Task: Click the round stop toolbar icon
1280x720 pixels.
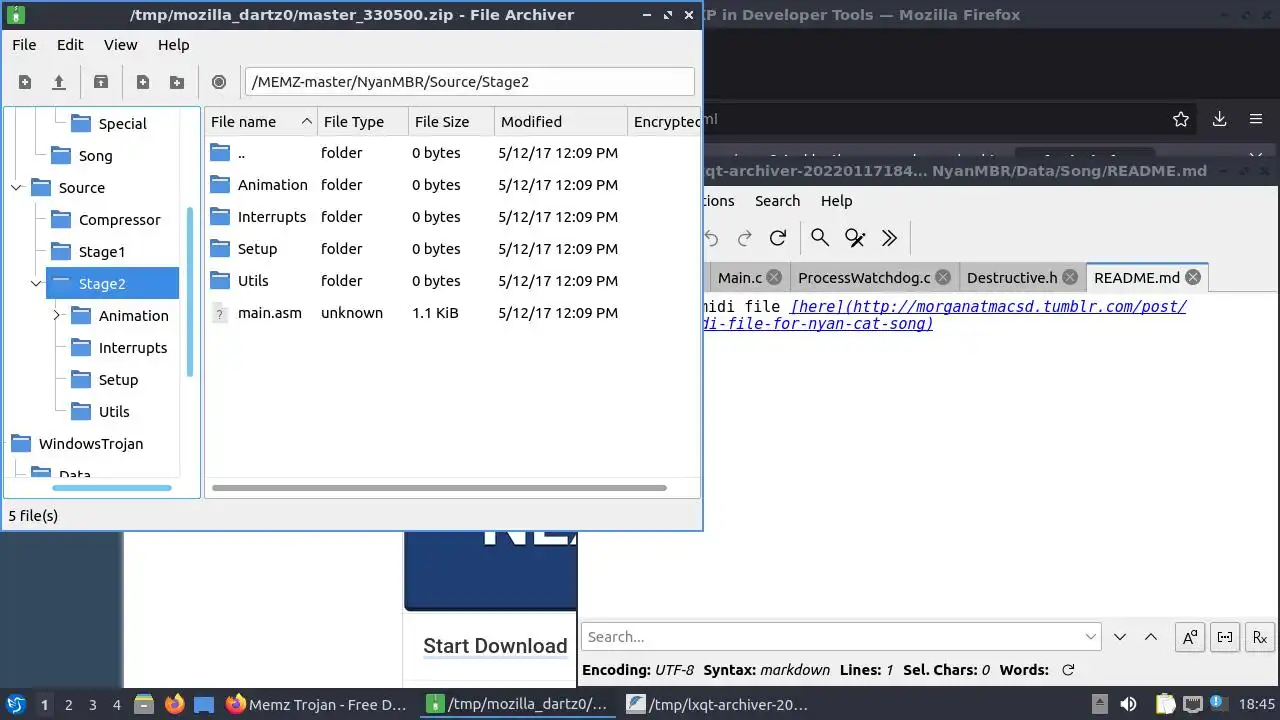Action: click(x=219, y=82)
